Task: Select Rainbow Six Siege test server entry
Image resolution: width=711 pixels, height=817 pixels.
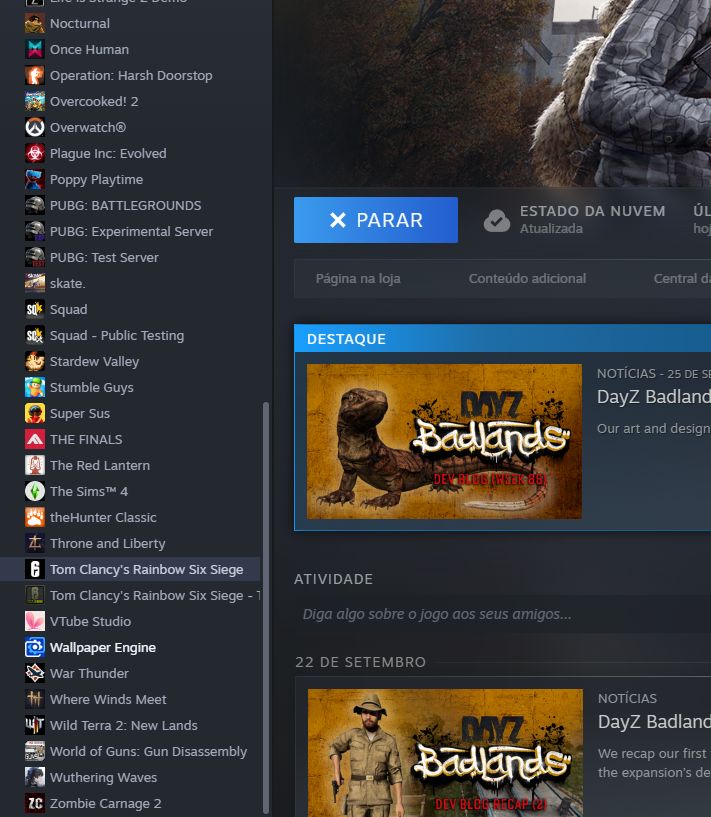Action: [130, 596]
